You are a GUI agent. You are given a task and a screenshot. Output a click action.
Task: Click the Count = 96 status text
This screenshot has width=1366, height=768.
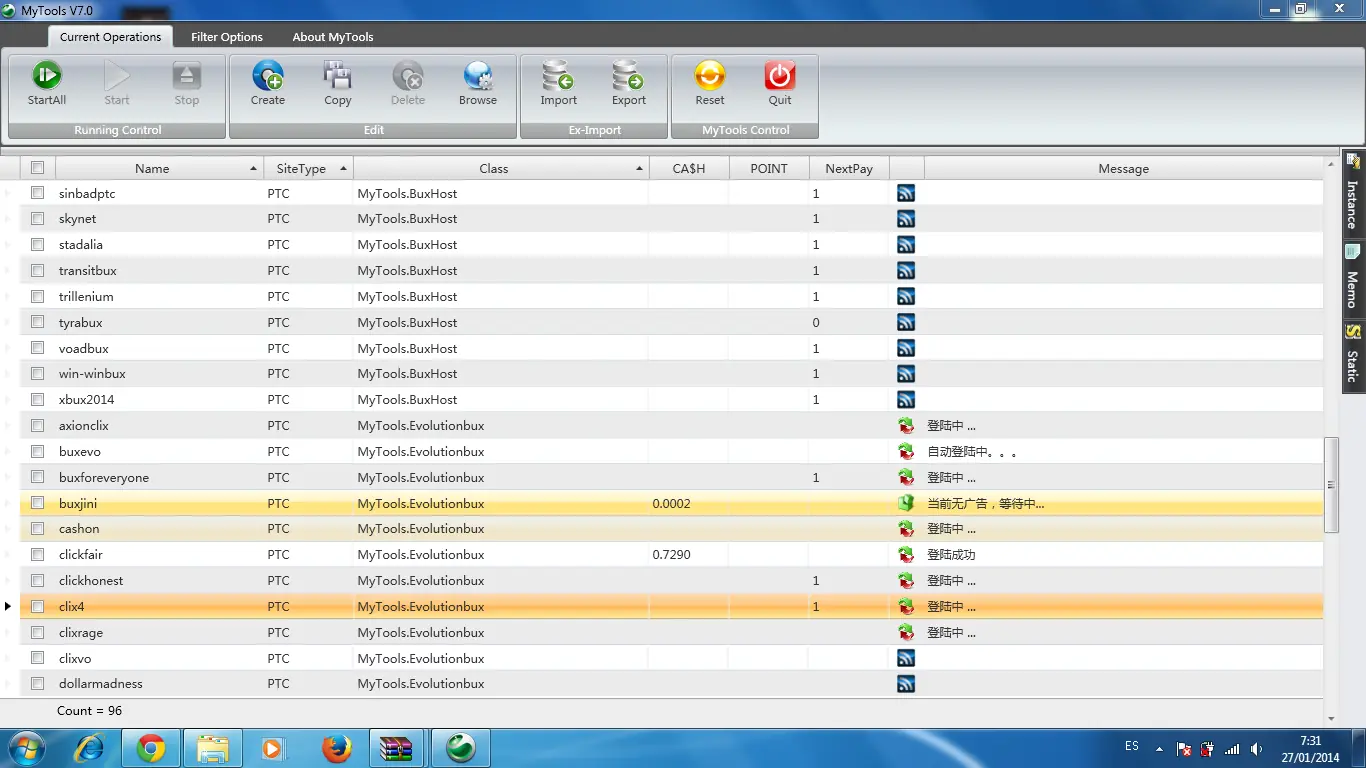(x=89, y=710)
